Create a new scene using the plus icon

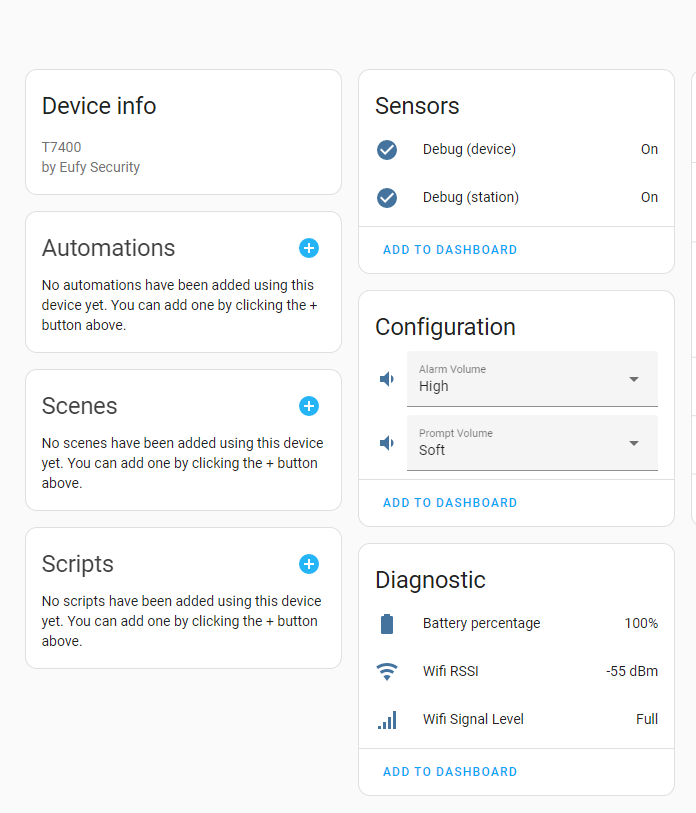309,406
